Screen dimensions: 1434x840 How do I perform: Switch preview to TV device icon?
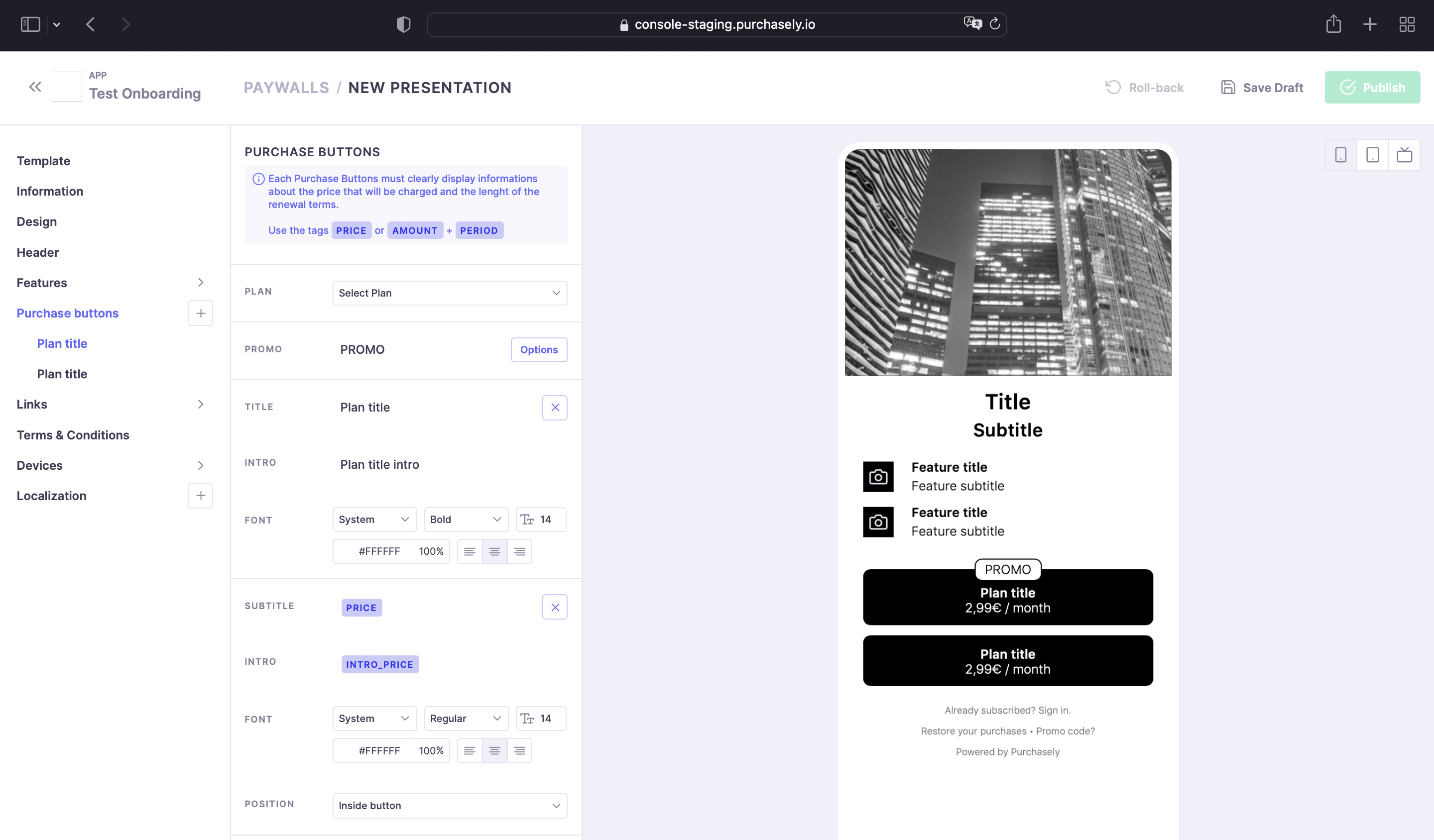click(x=1405, y=155)
